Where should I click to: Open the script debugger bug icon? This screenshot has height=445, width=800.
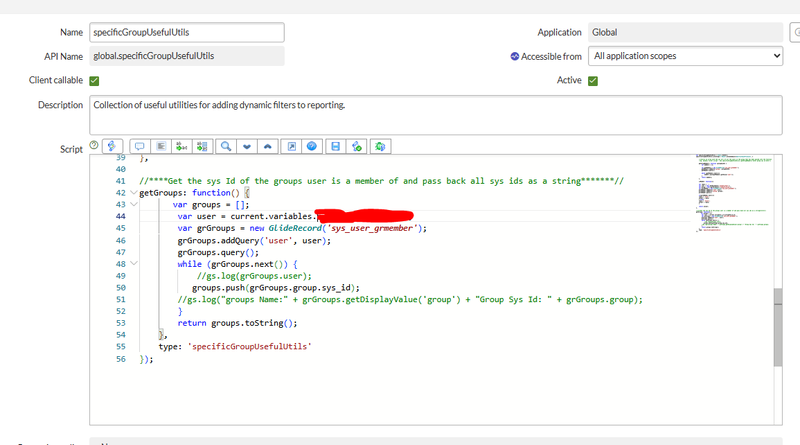coord(380,146)
